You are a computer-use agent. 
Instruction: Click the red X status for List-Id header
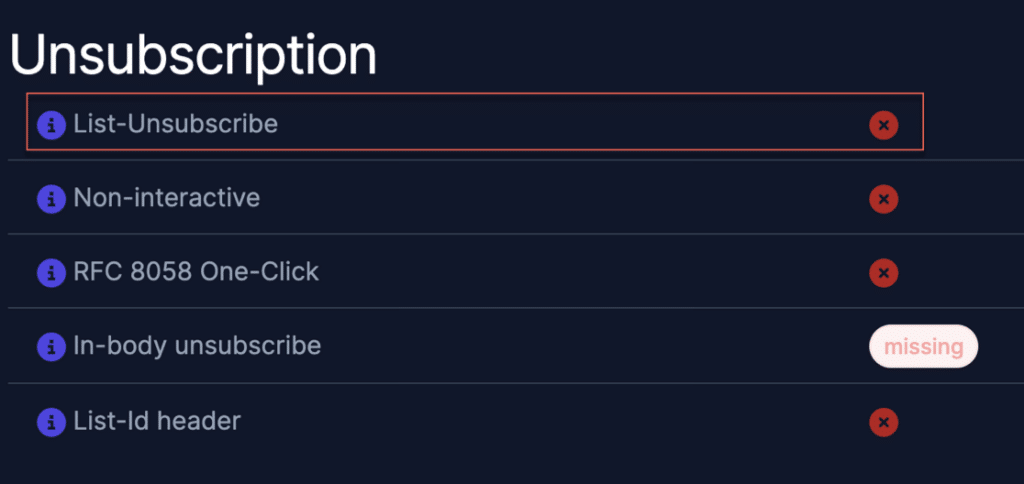coord(884,422)
